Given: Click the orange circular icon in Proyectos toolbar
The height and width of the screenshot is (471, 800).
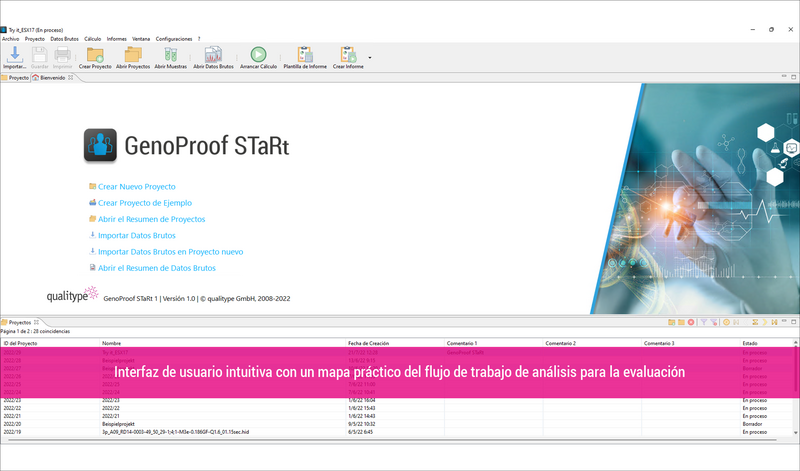Looking at the screenshot, I should click(x=727, y=322).
